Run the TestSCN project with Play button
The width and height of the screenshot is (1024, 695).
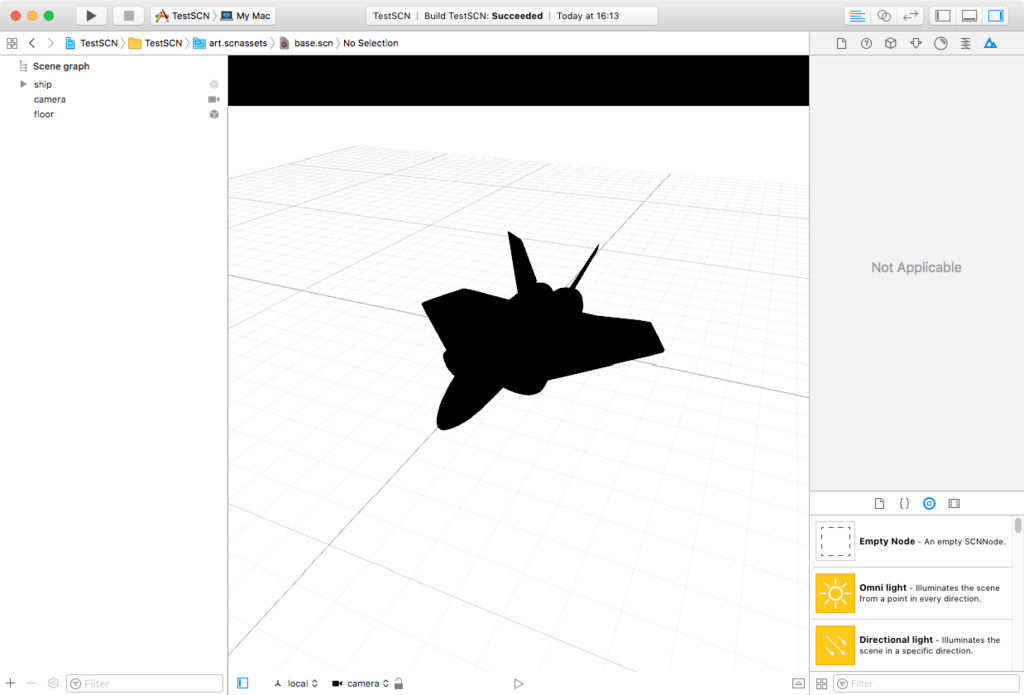tap(91, 16)
